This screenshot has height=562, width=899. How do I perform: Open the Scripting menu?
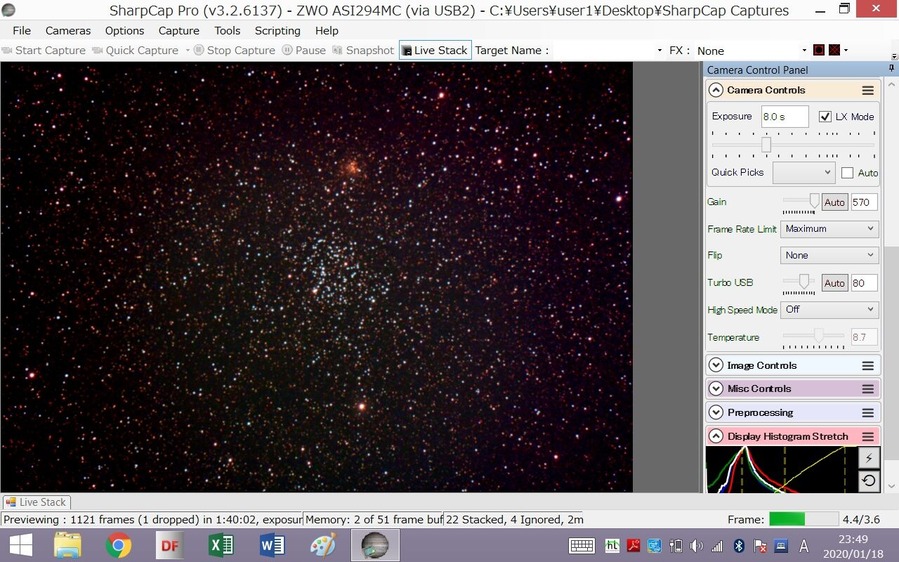(x=277, y=30)
